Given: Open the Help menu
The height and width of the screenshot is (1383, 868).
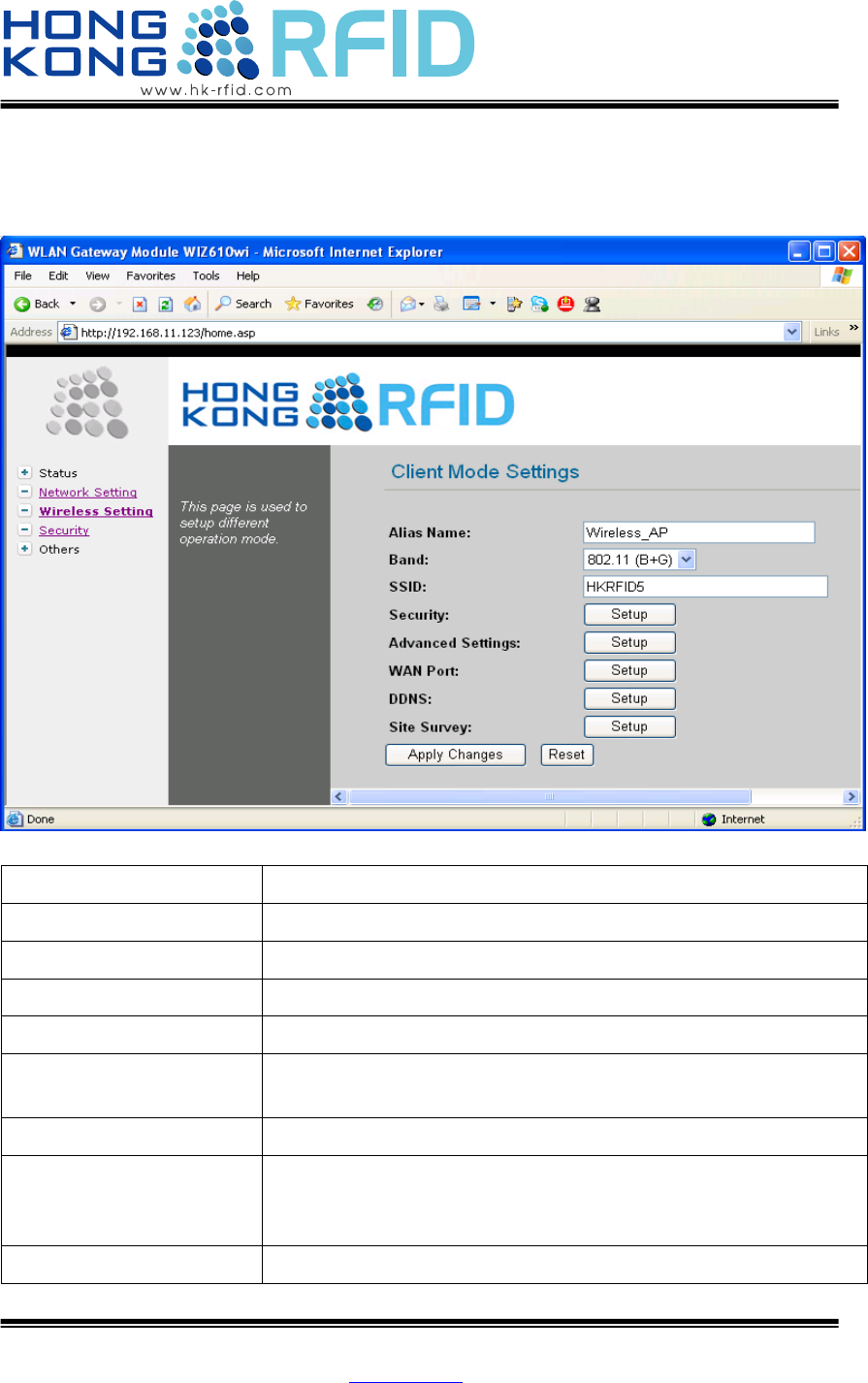Looking at the screenshot, I should (x=248, y=276).
